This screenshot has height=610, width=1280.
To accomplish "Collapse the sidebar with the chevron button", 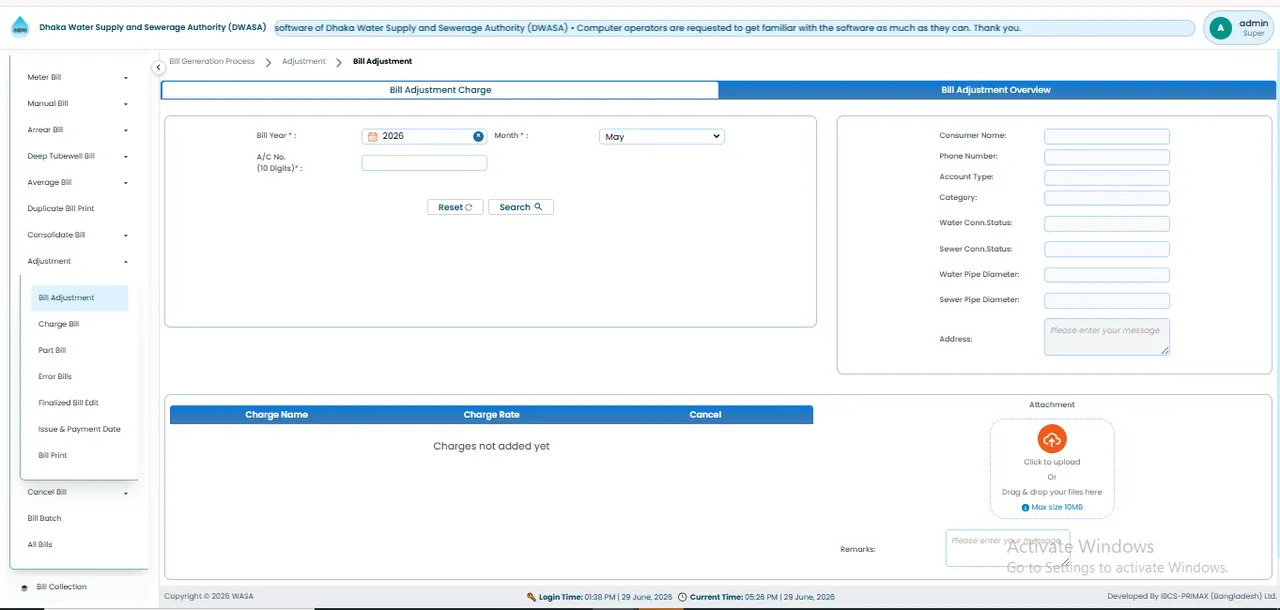I will point(158,67).
